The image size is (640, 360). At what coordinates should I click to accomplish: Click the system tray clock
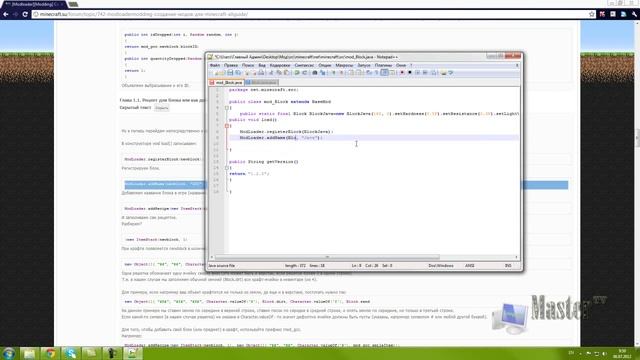point(622,353)
